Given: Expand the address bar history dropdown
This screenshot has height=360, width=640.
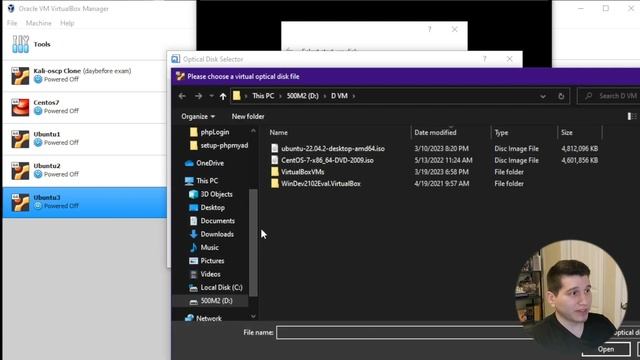Looking at the screenshot, I should [543, 96].
